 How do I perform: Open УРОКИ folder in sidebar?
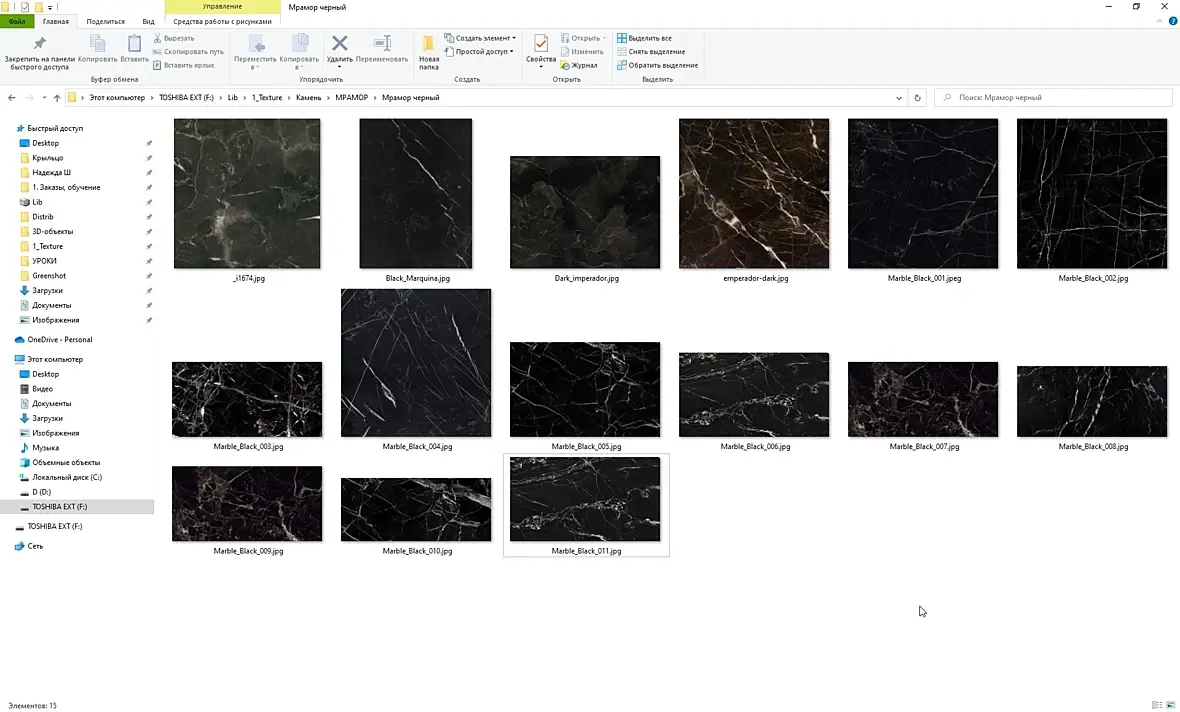click(44, 261)
